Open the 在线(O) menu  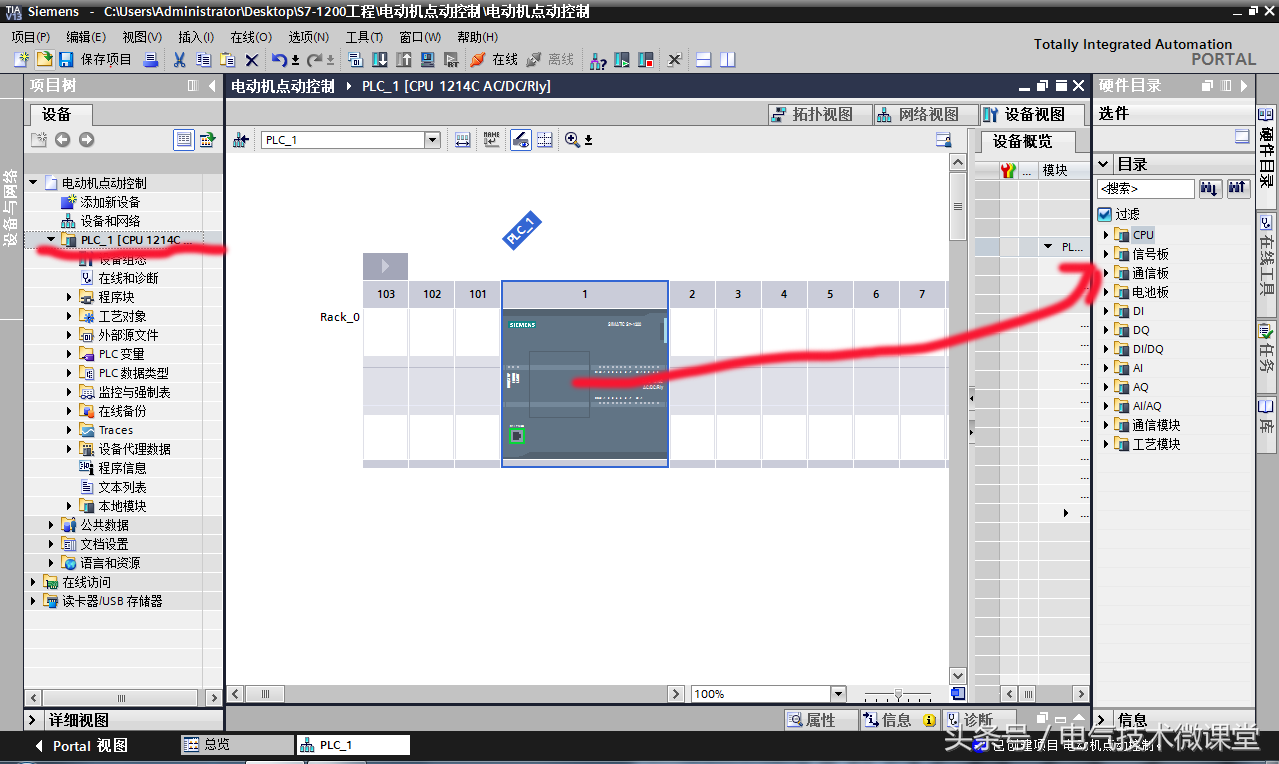point(251,37)
